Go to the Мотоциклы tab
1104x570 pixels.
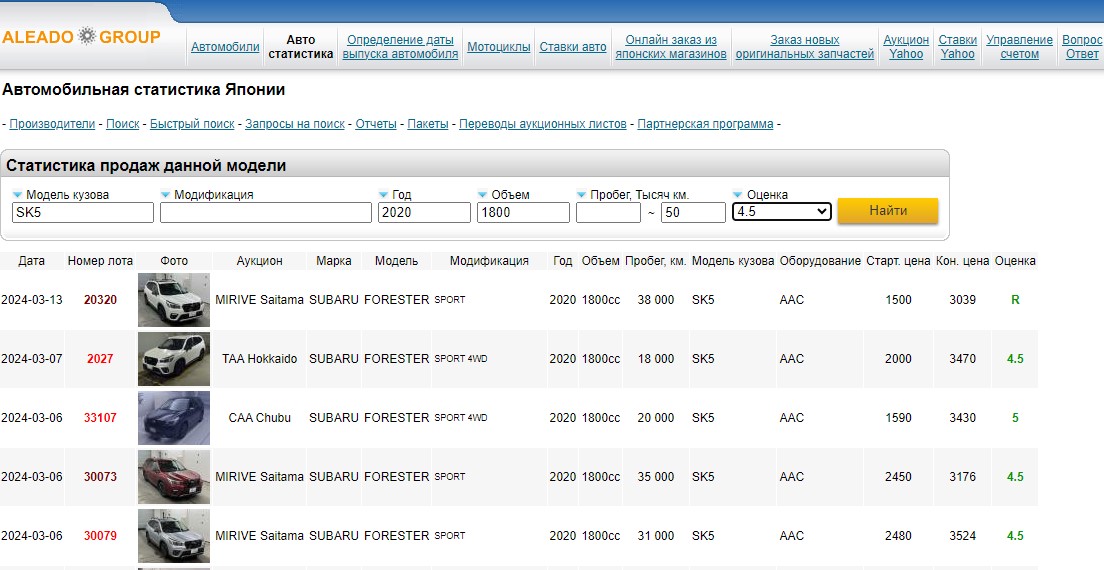point(498,47)
